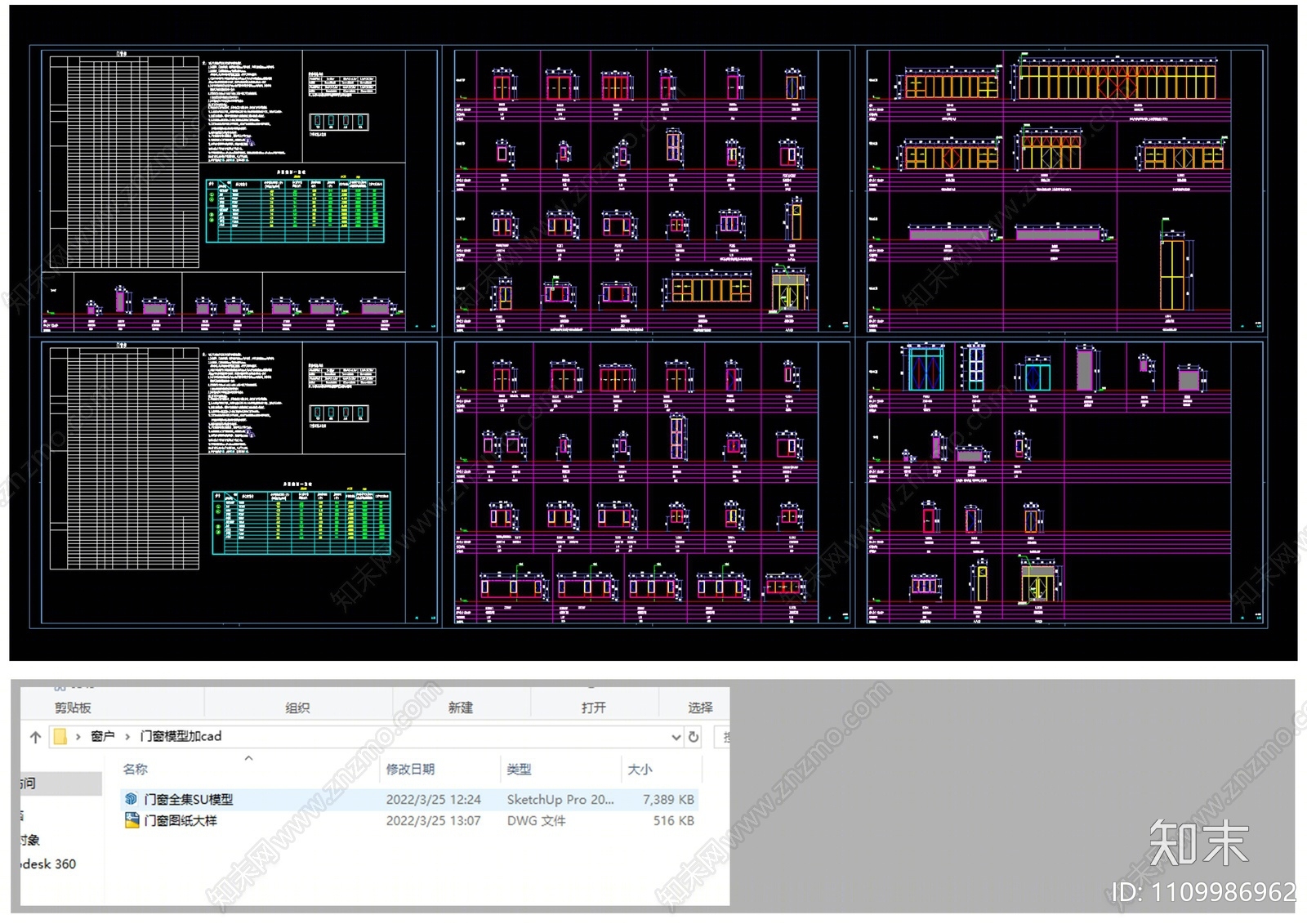The image size is (1307, 924).
Task: Click the 门窗模型加cad breadcrumb folder
Action: (181, 736)
